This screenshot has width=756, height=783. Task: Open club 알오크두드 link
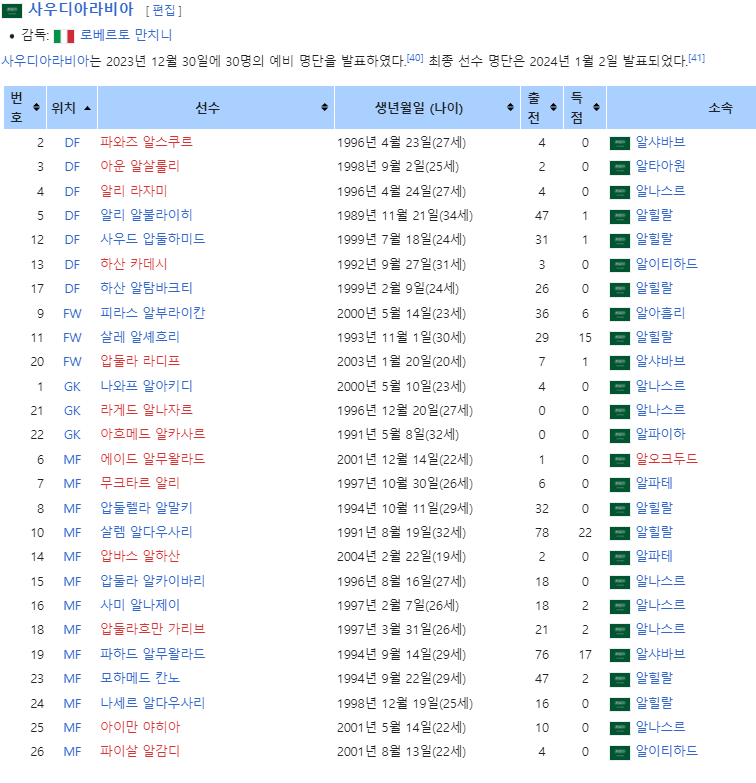click(667, 459)
